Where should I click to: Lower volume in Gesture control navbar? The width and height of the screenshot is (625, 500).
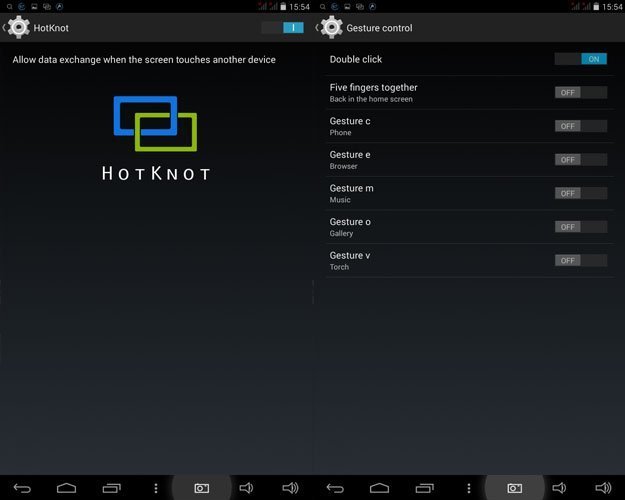point(559,488)
